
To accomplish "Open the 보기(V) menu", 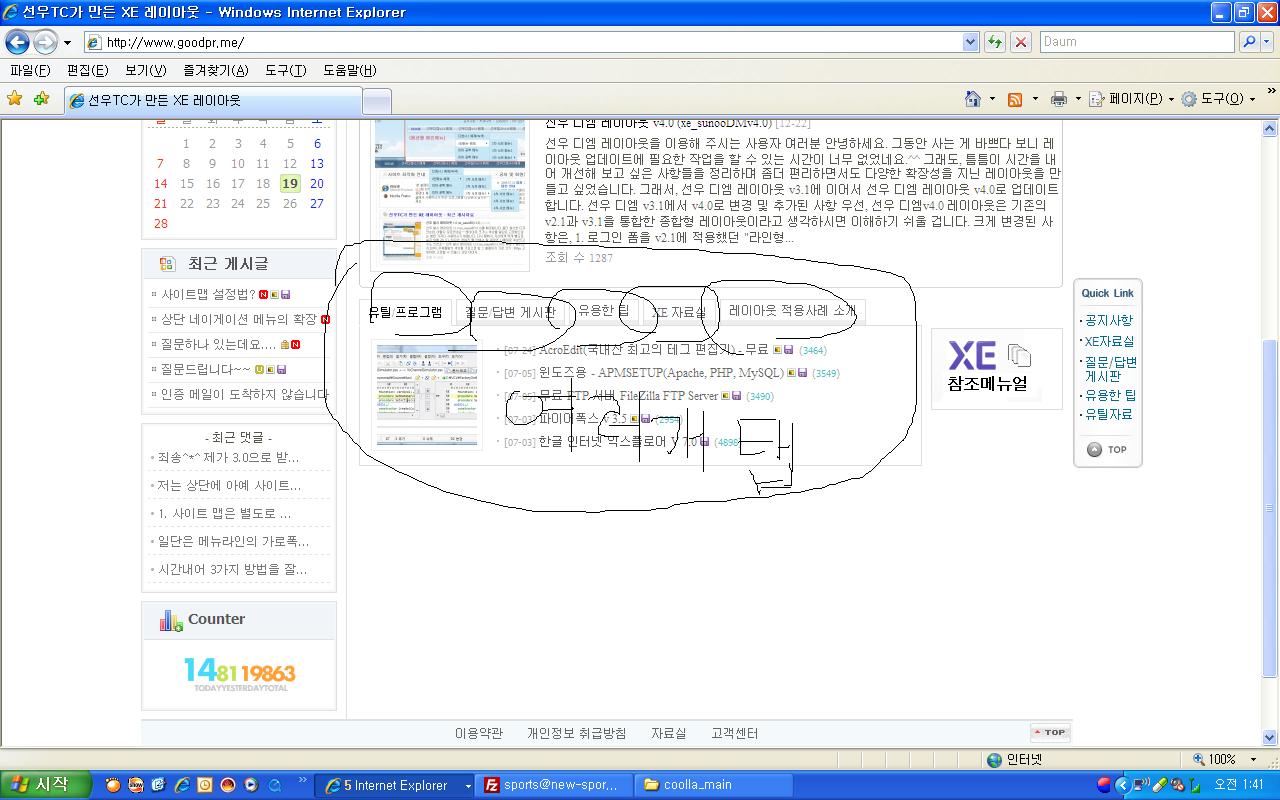I will coord(145,70).
